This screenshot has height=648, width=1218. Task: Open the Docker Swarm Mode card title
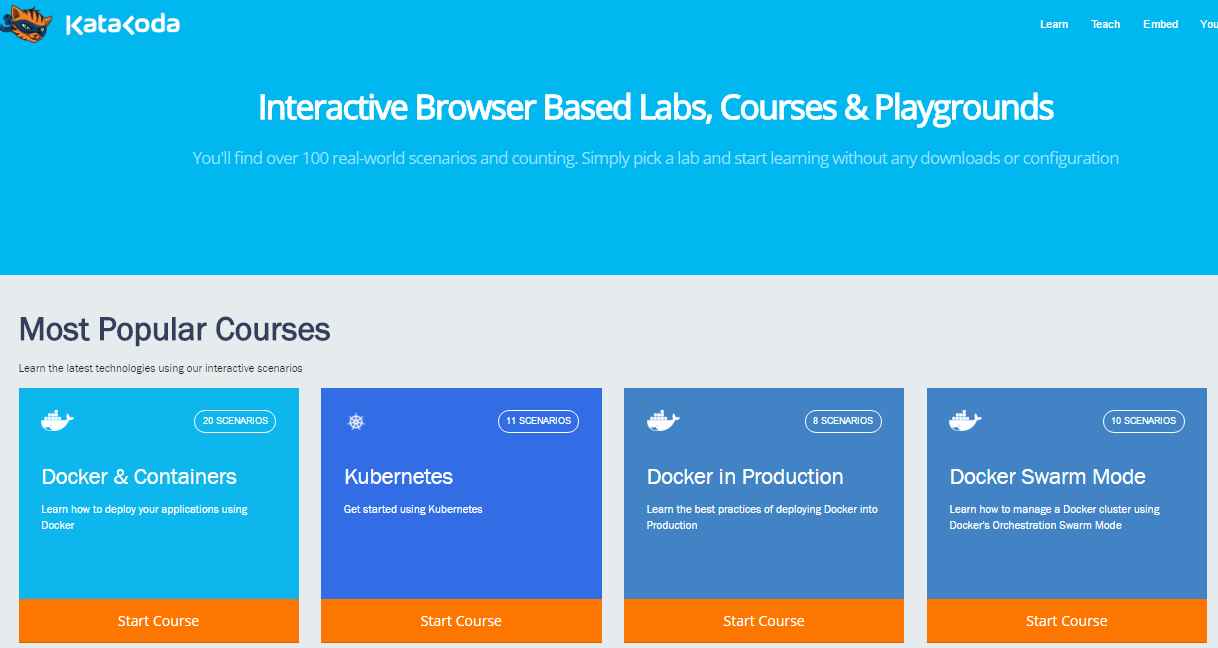pyautogui.click(x=1047, y=477)
